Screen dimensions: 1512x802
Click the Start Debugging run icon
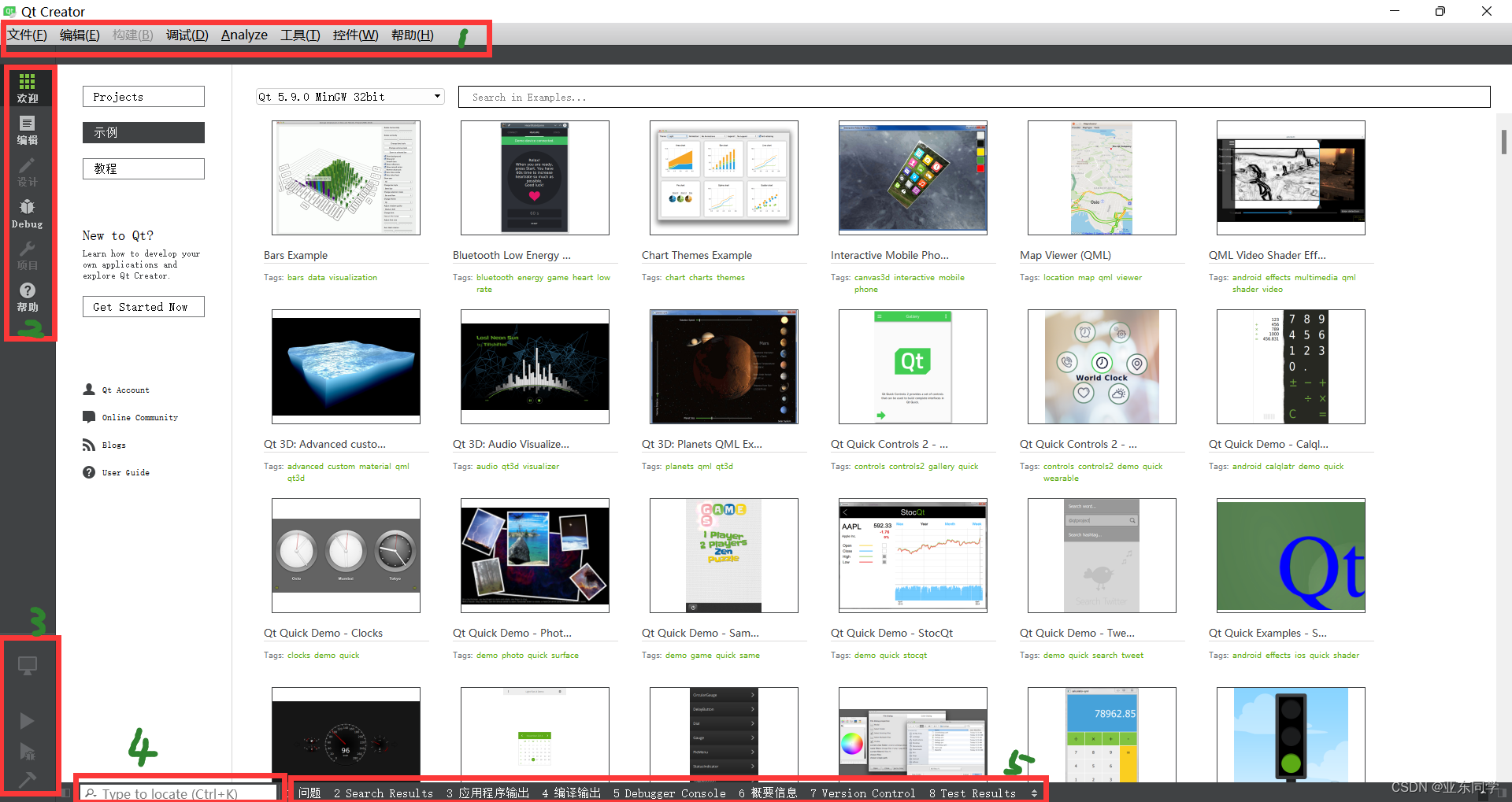(x=27, y=752)
